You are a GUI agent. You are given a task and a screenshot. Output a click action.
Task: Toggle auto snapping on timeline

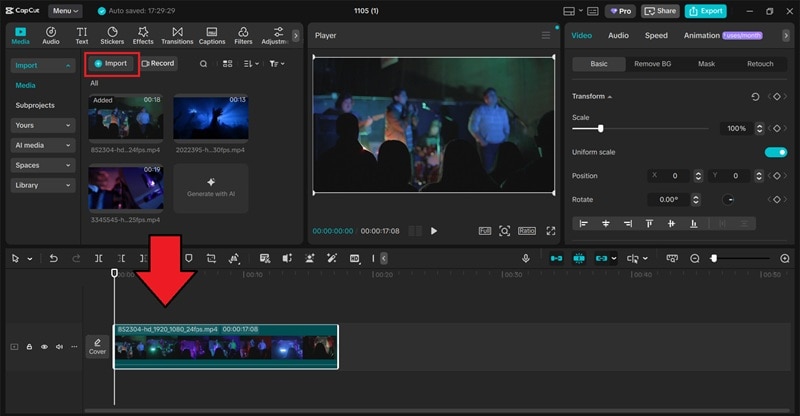[579, 259]
